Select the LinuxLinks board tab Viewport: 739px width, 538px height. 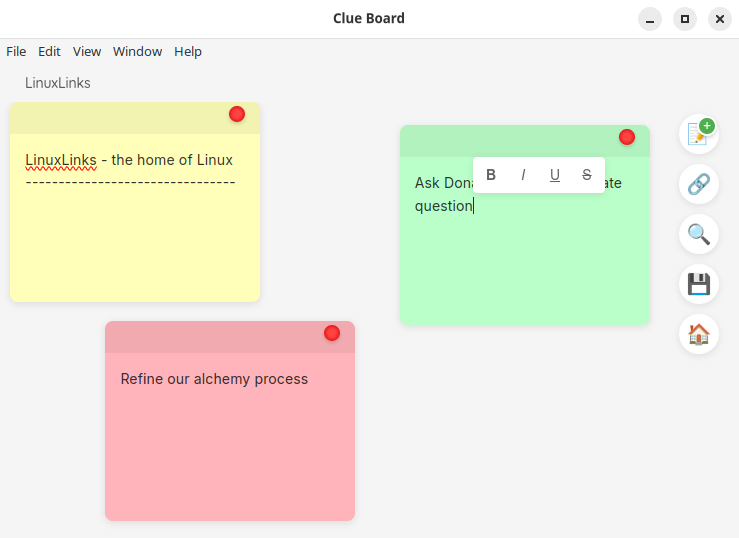coord(57,83)
